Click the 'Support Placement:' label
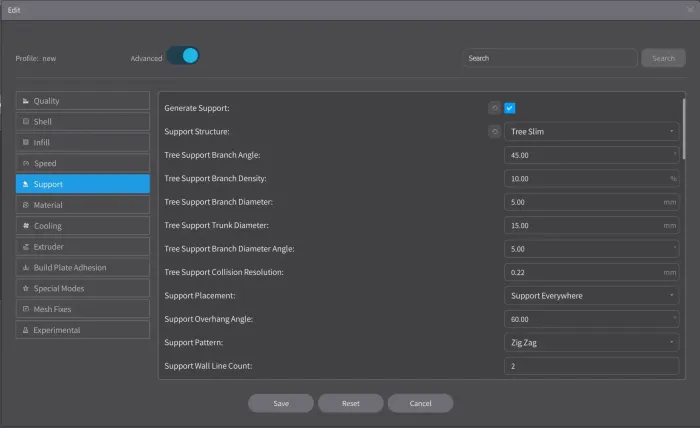The height and width of the screenshot is (428, 700). point(200,295)
